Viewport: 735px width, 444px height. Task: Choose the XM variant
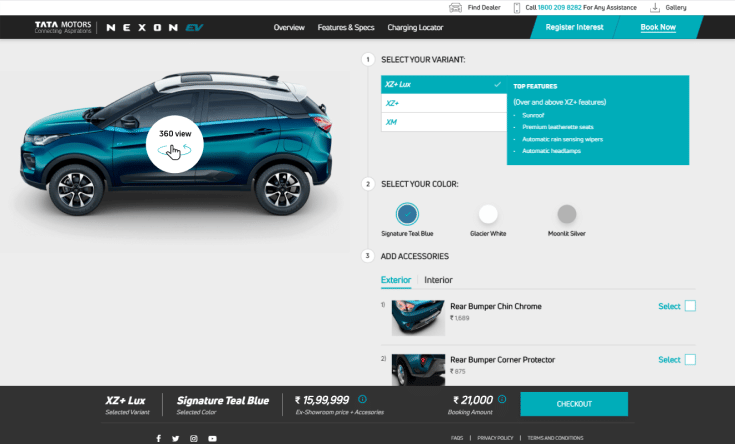(x=444, y=122)
